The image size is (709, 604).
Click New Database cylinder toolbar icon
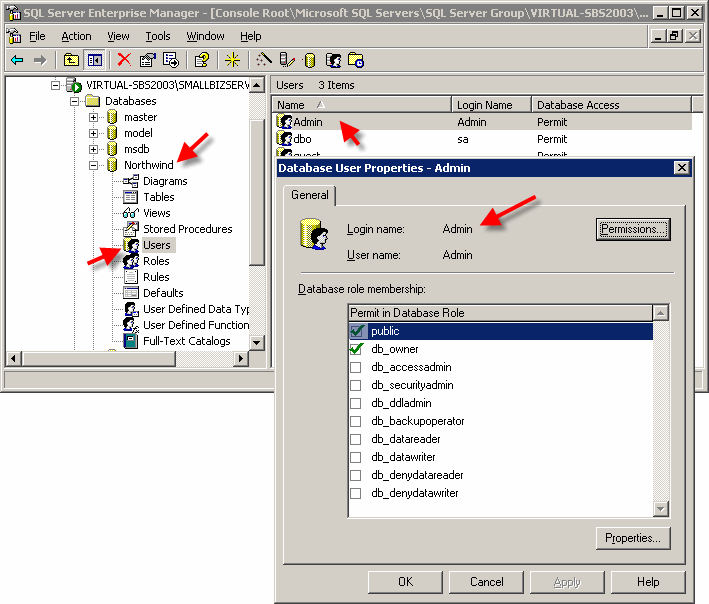pyautogui.click(x=310, y=60)
